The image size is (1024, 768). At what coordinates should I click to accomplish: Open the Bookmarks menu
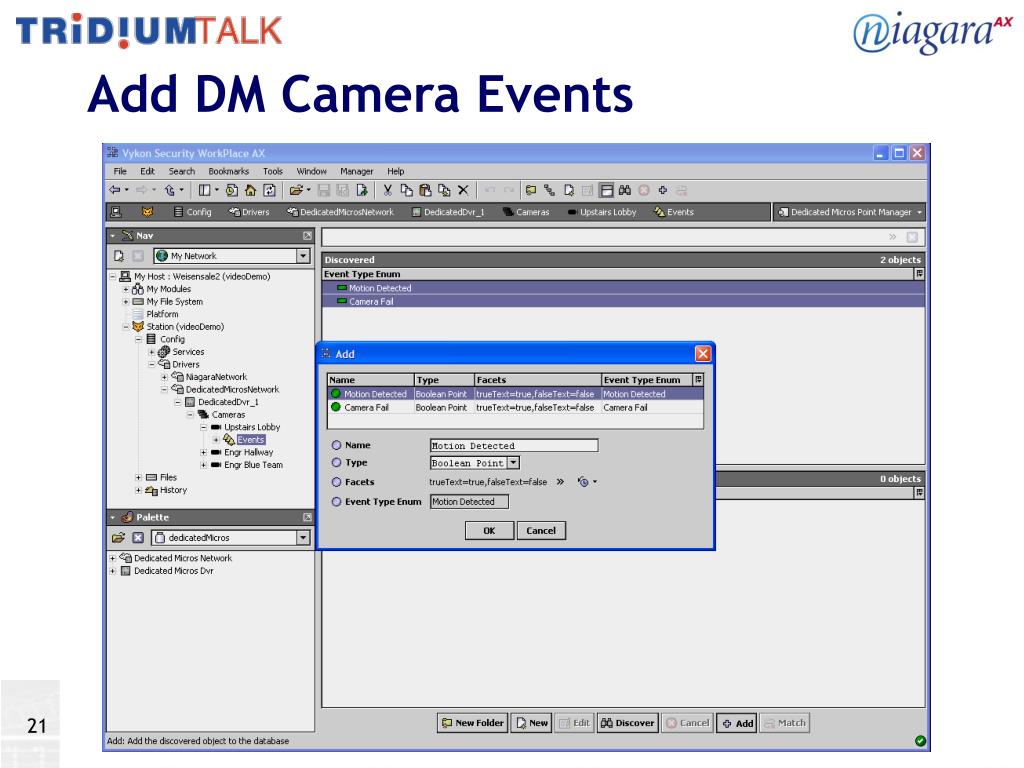coord(229,171)
